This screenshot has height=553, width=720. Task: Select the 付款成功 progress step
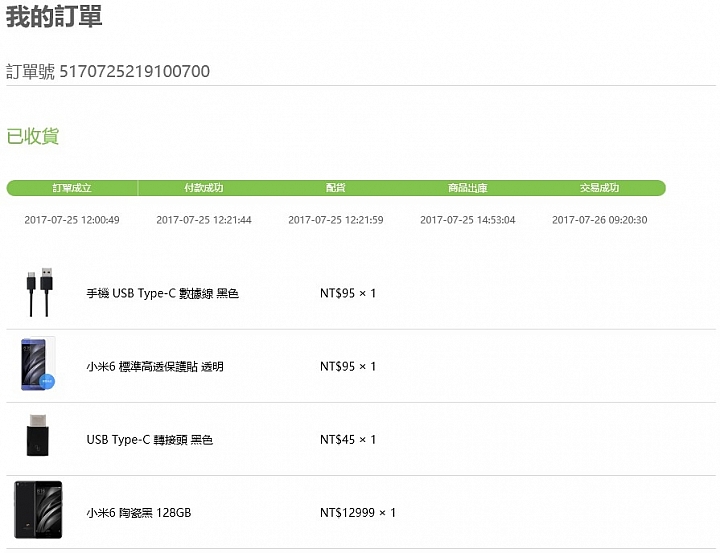(x=204, y=188)
